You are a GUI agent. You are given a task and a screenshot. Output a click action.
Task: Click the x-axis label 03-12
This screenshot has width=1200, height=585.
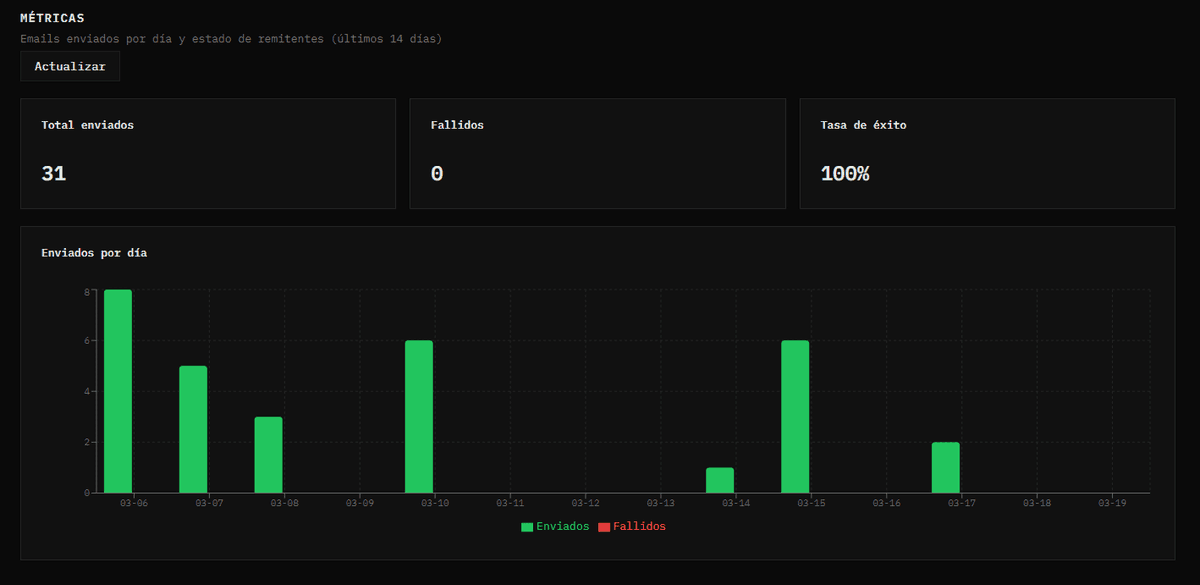585,503
